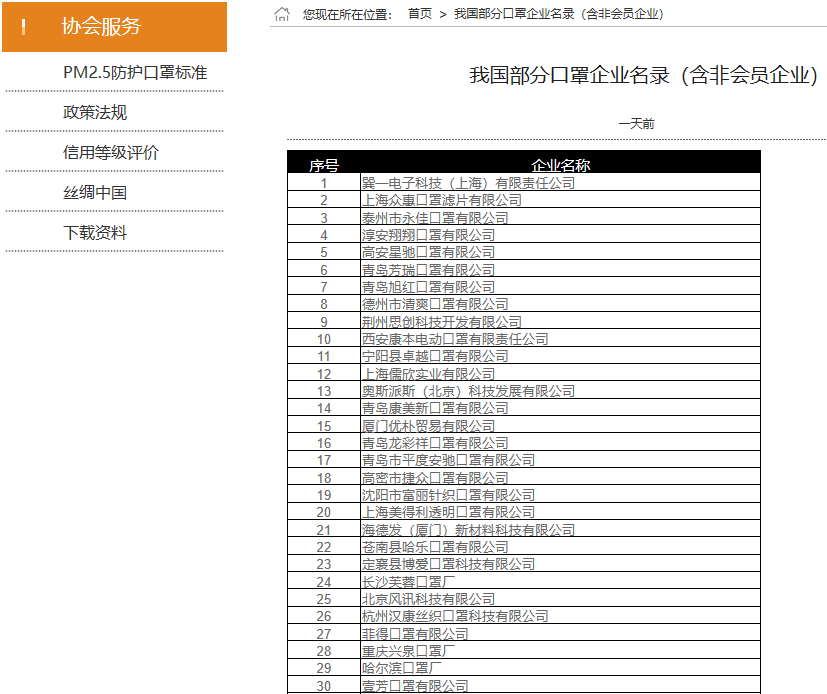Select 青岛旭红口罩有限公司 entry

(x=428, y=287)
